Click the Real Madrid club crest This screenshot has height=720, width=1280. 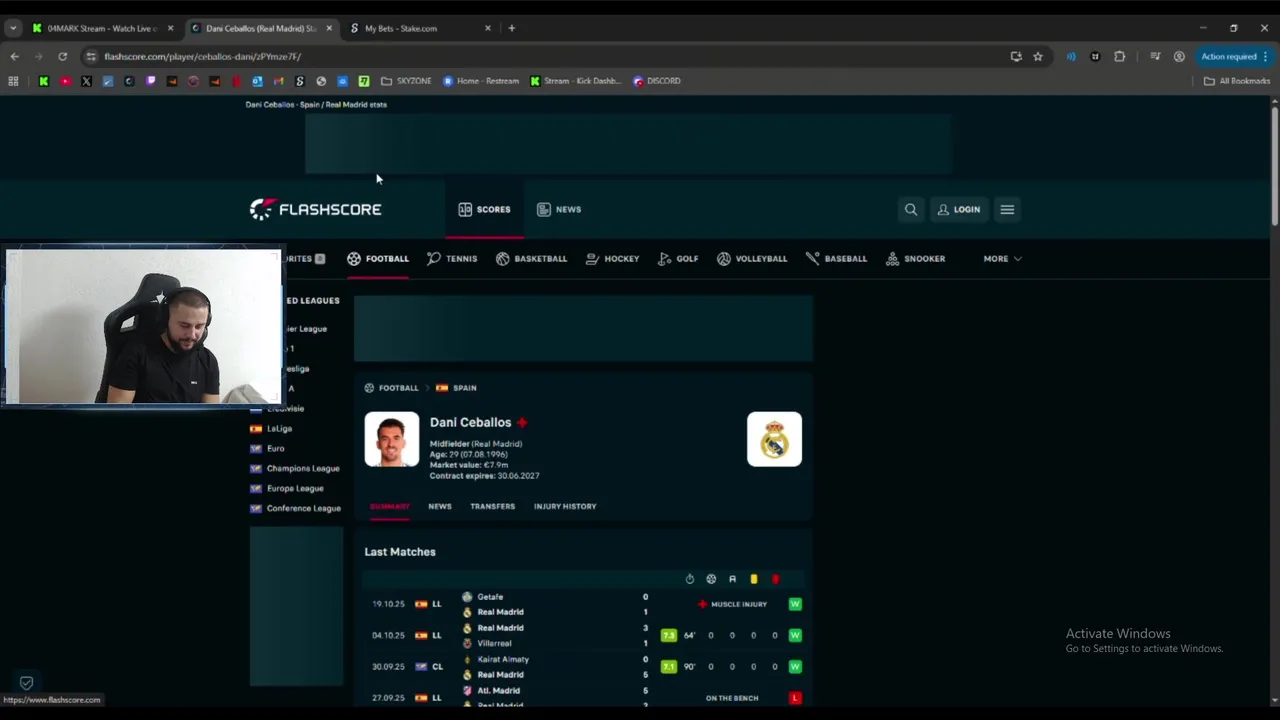point(774,439)
